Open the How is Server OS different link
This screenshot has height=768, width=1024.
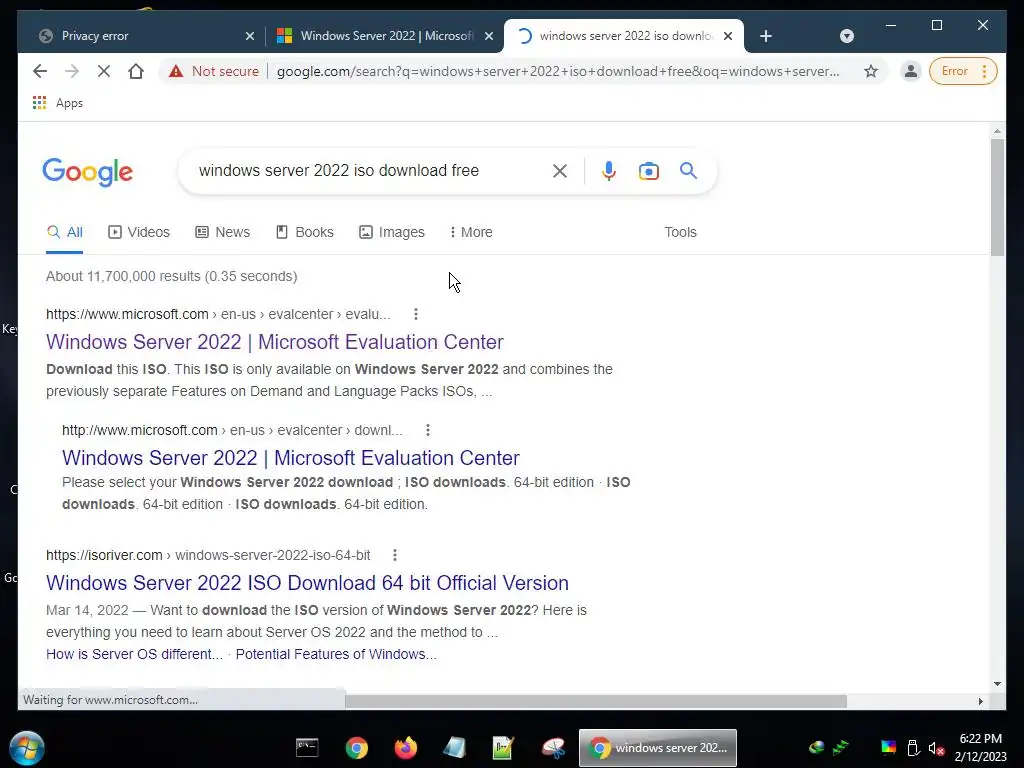134,654
